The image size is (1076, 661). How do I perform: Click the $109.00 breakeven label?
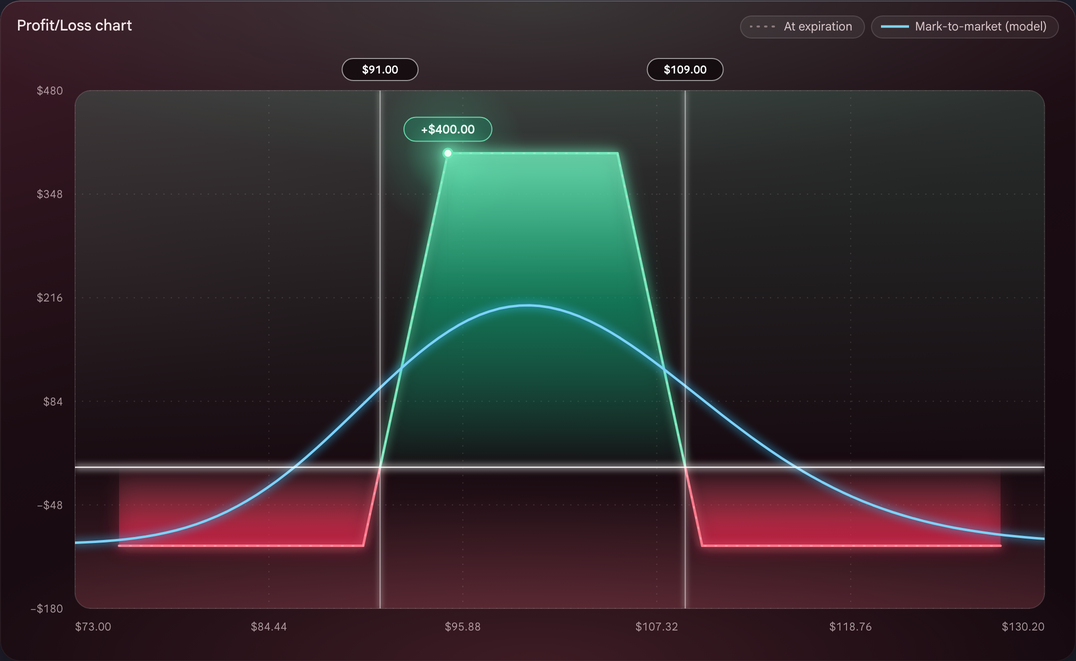[685, 69]
